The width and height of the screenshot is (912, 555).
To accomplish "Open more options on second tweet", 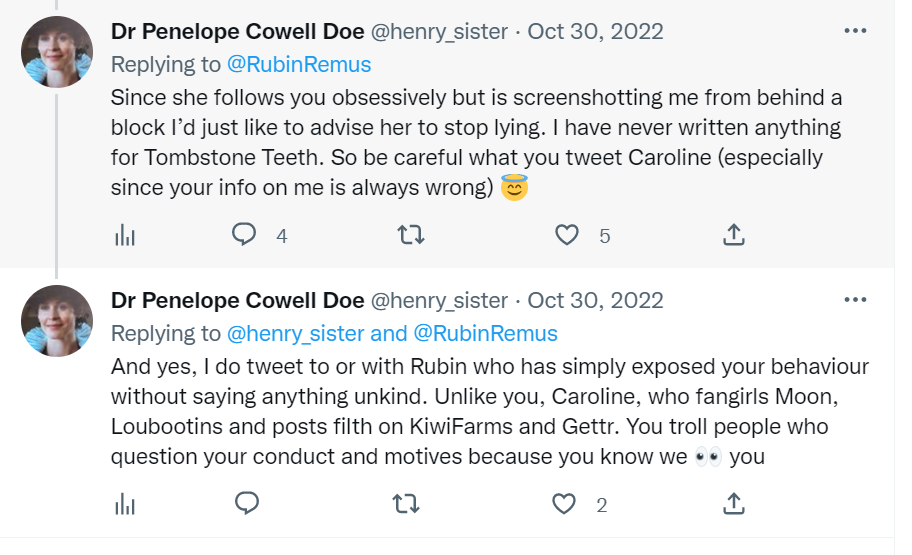I will pos(855,299).
